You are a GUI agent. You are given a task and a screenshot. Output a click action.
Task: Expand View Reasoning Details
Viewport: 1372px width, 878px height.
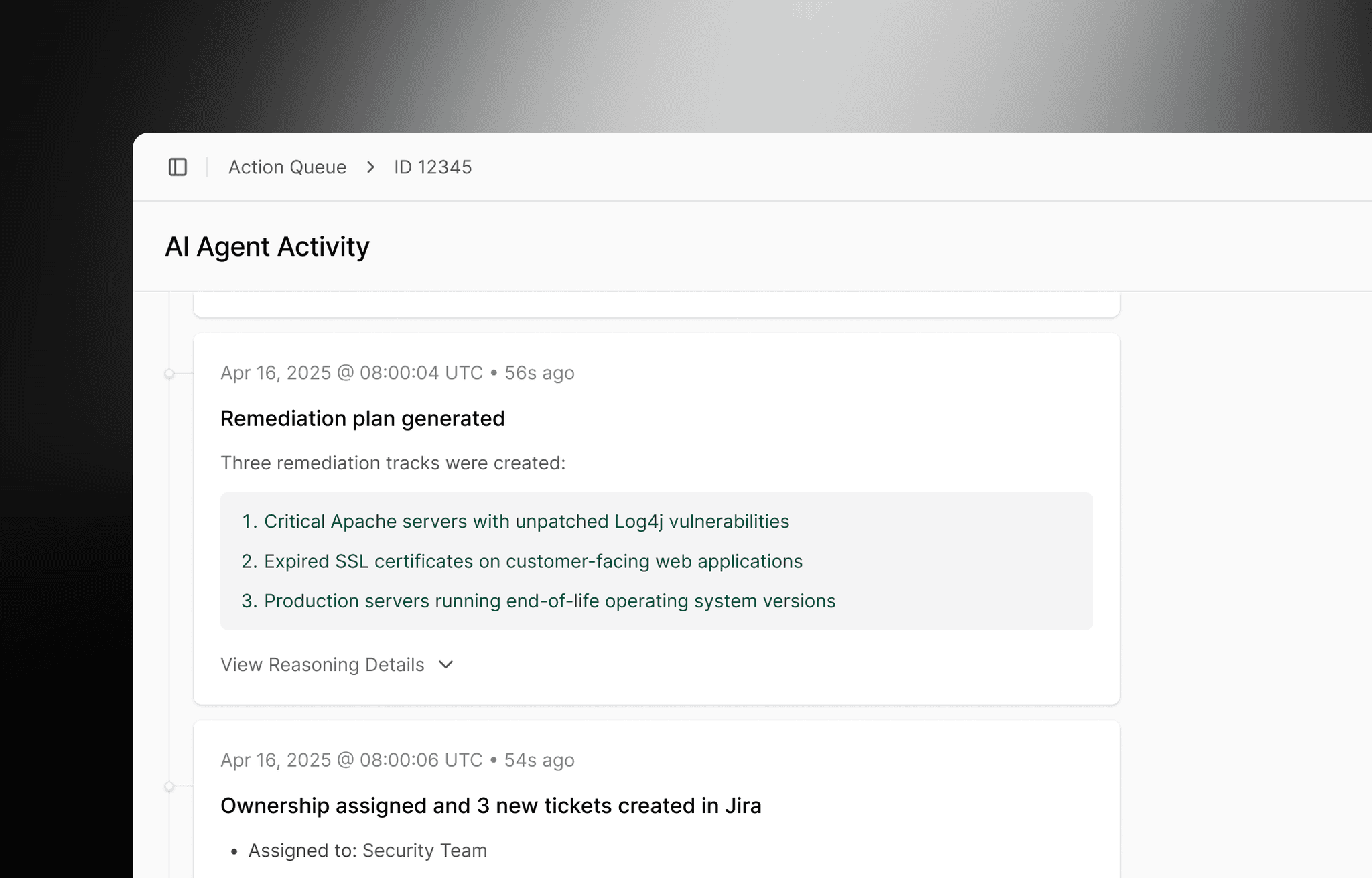click(x=322, y=665)
